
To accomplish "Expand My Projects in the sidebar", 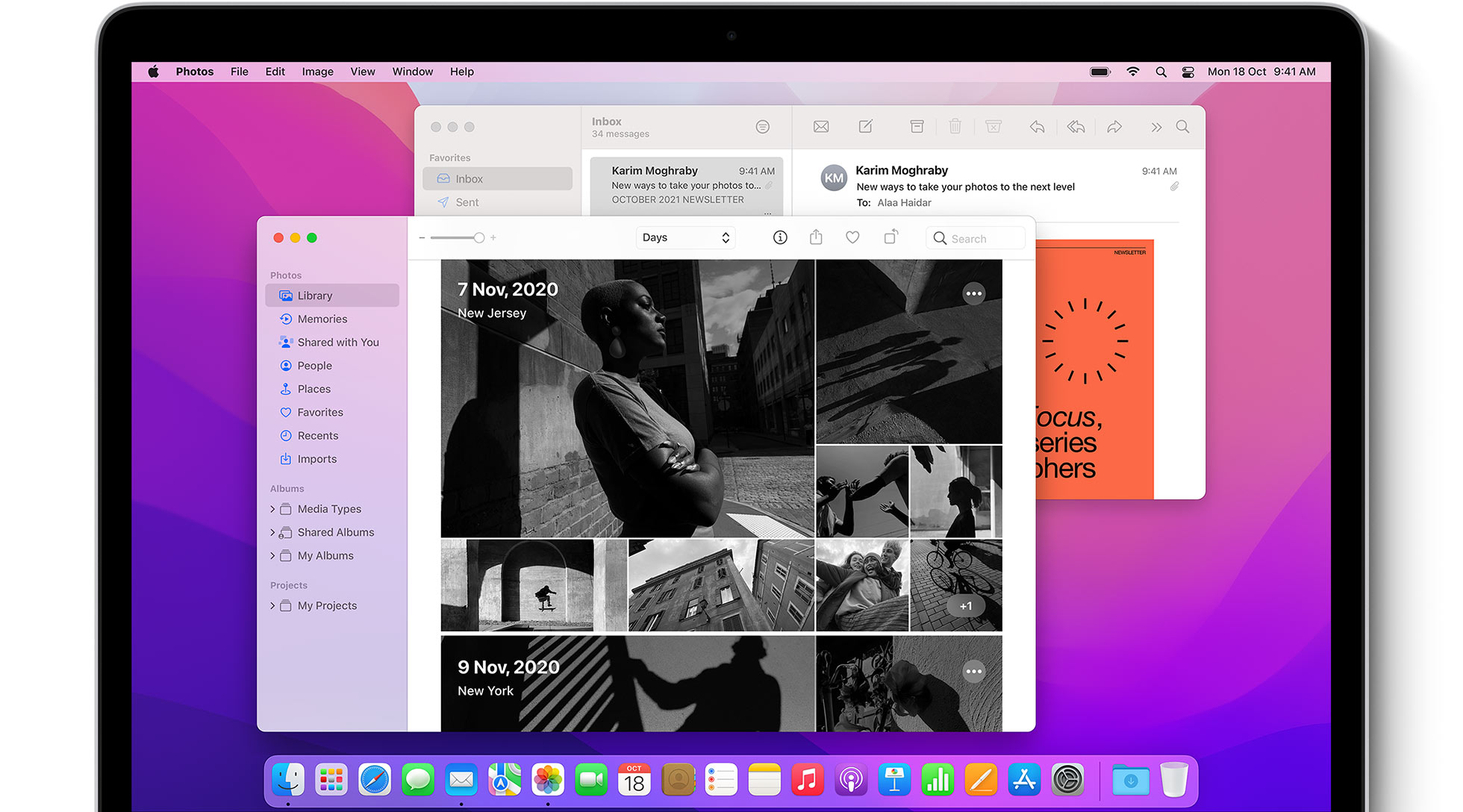I will 272,606.
